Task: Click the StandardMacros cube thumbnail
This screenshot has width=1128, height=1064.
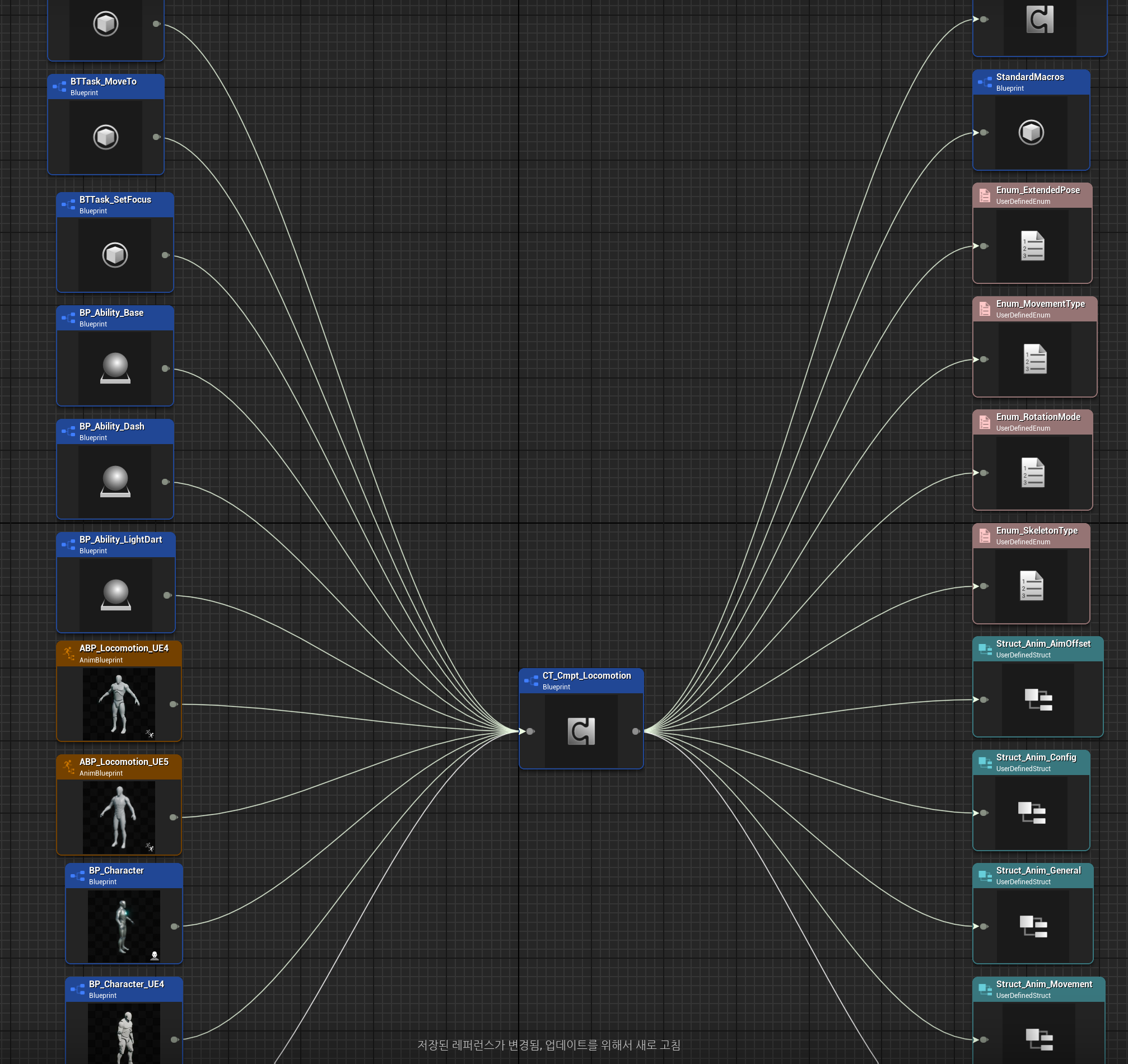Action: coord(1032,132)
